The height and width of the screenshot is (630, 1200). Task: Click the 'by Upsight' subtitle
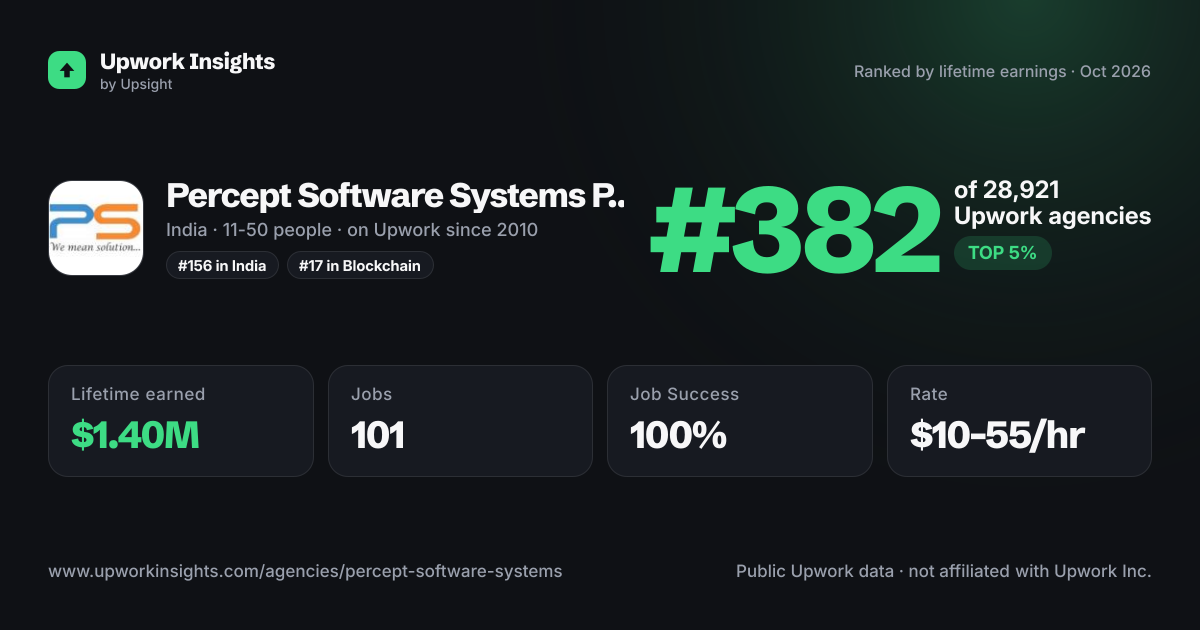(x=136, y=85)
